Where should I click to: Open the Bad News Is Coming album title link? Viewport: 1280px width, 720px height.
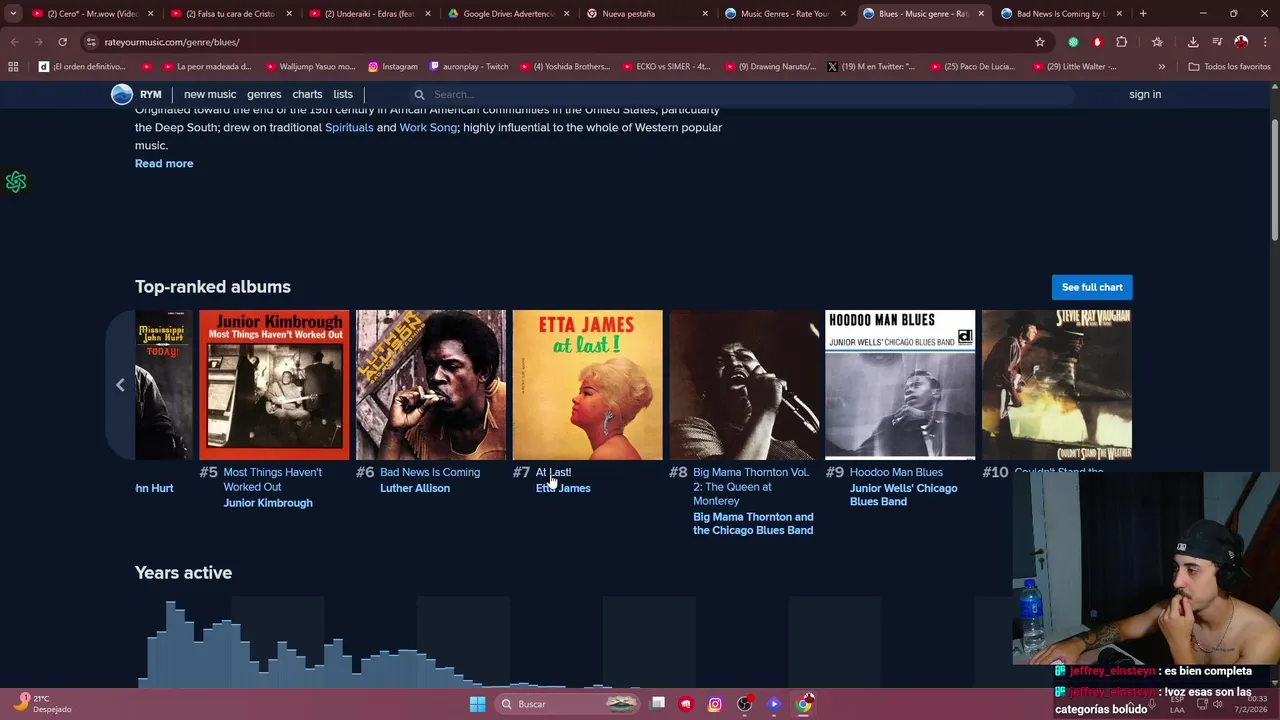click(430, 472)
